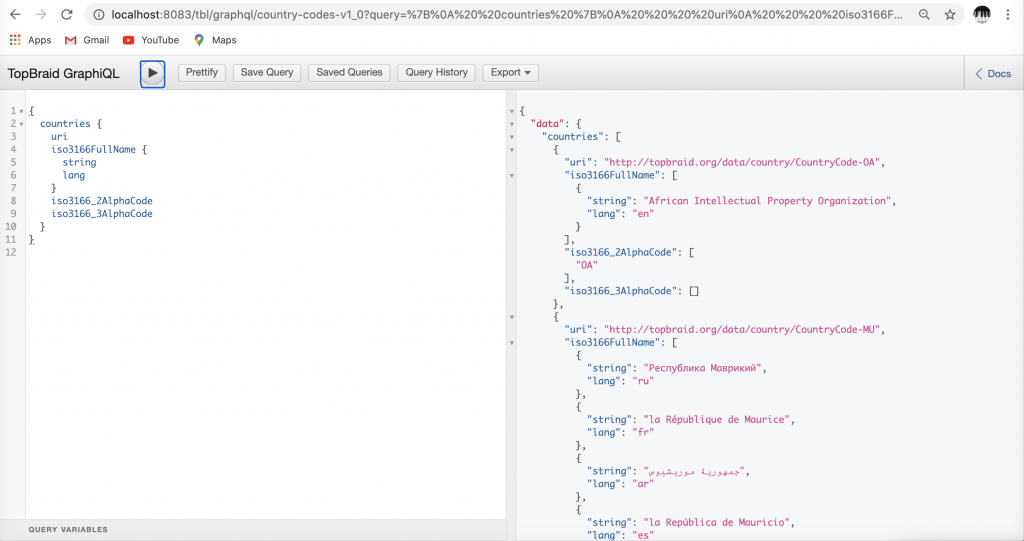Collapse first iso3166FullName array in results

[x=511, y=176]
